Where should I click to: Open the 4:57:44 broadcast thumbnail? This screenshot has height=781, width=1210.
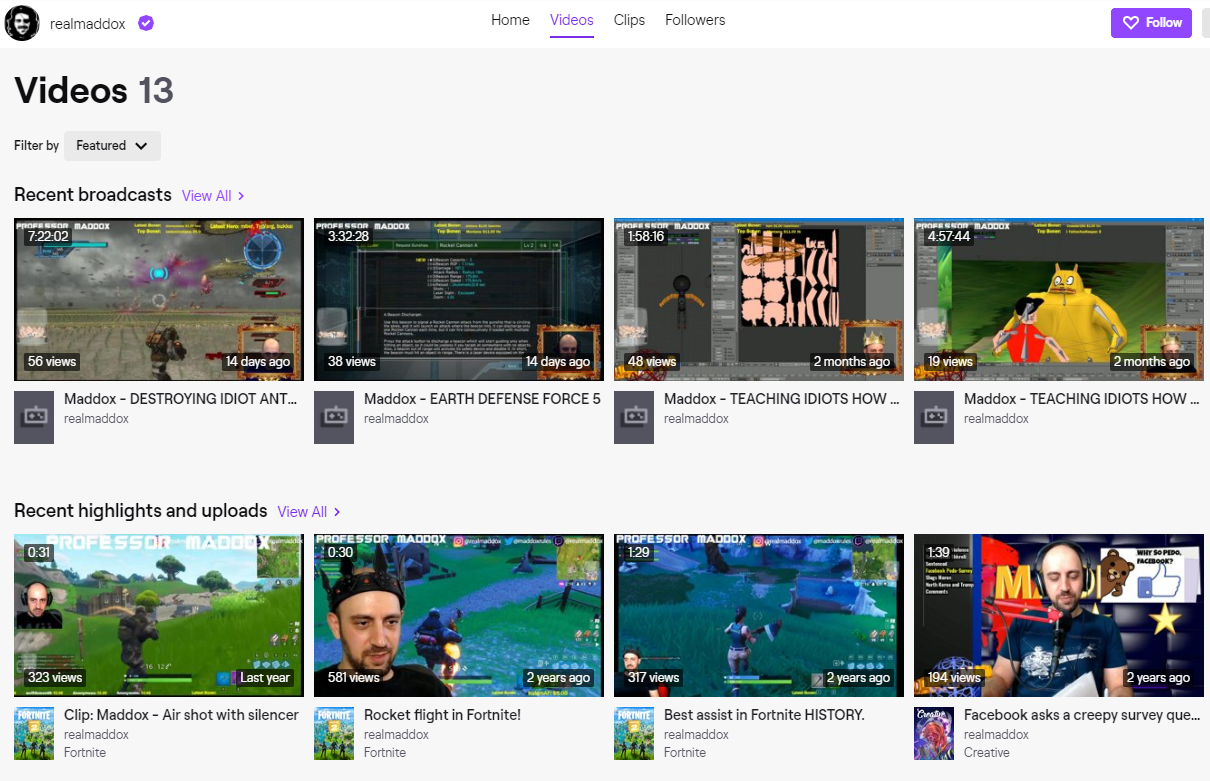[1059, 300]
